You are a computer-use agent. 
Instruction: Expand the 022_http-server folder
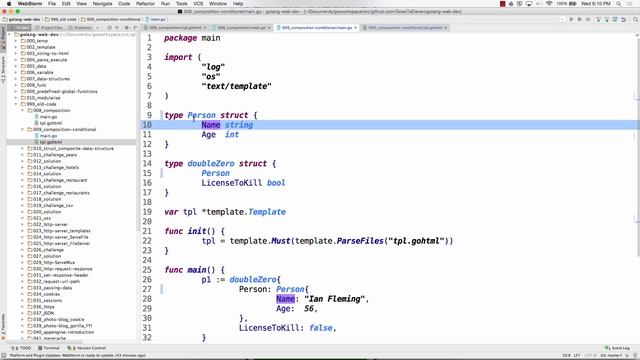22,224
